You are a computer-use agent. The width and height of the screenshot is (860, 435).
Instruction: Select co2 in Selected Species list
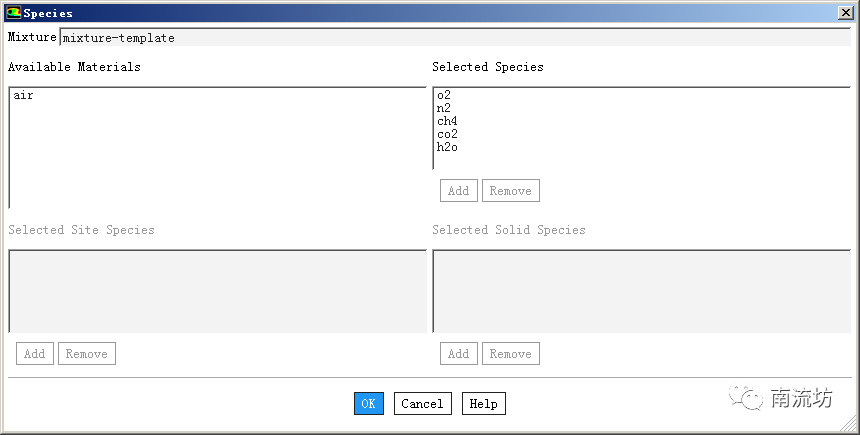(447, 135)
